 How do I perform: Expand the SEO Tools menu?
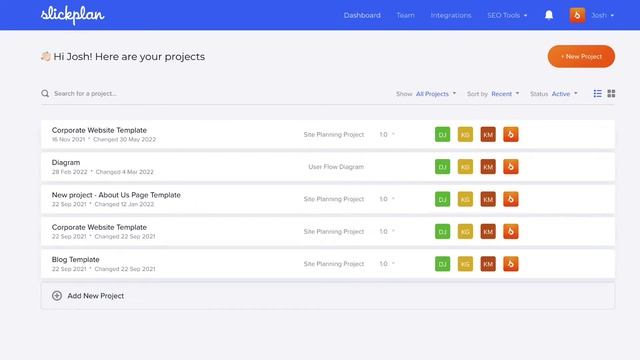coord(507,15)
